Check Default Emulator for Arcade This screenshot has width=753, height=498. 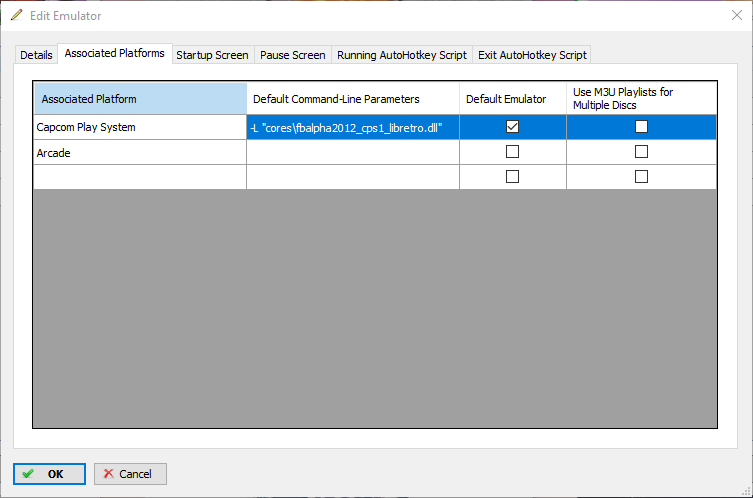513,152
